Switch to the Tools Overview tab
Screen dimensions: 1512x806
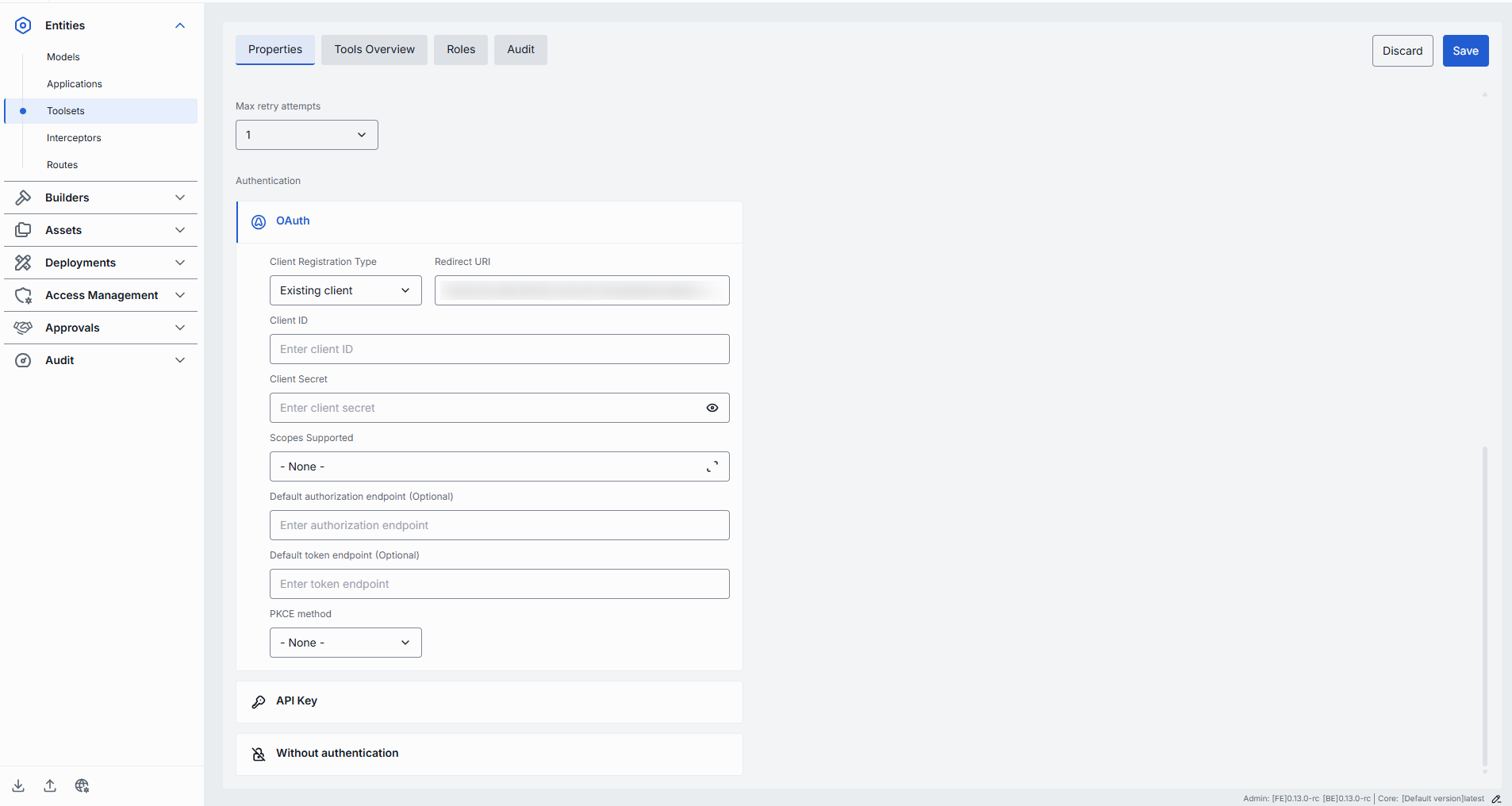374,50
